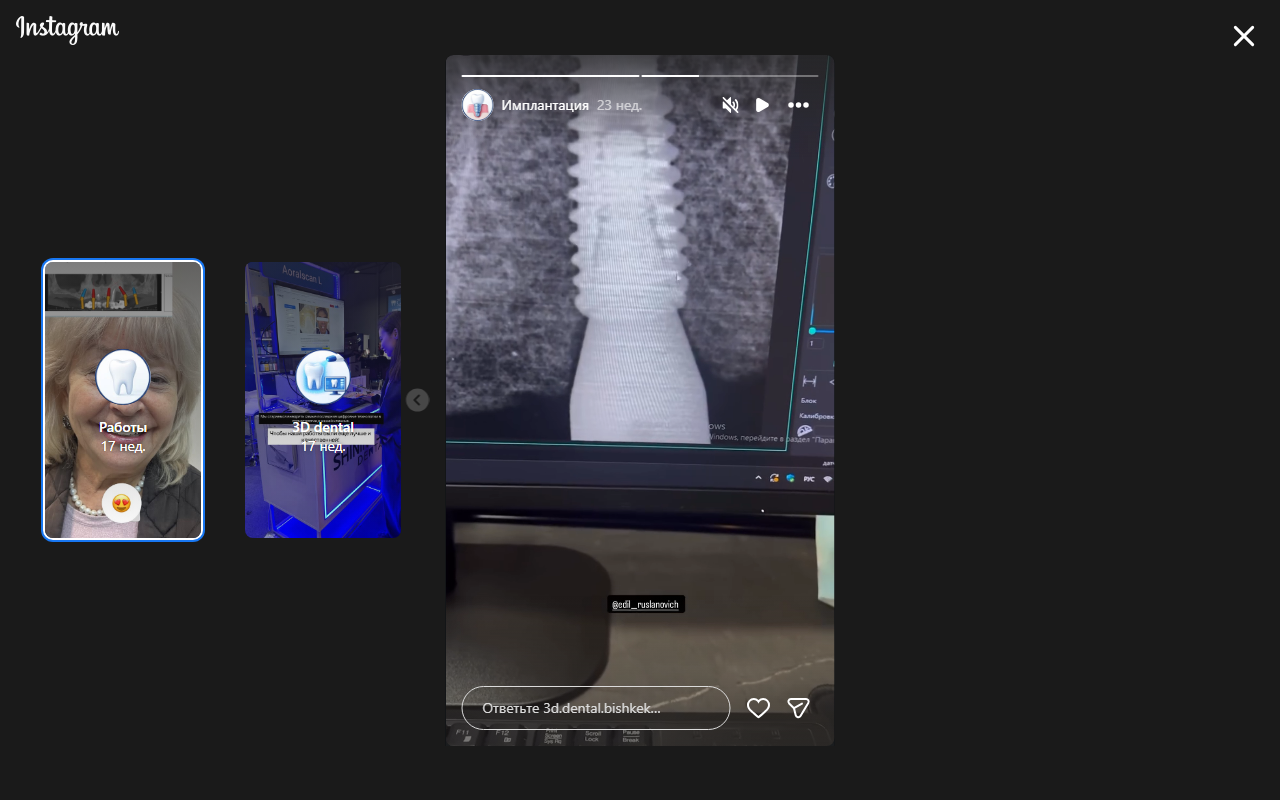Share the story via Direct message
The height and width of the screenshot is (800, 1280).
click(797, 707)
